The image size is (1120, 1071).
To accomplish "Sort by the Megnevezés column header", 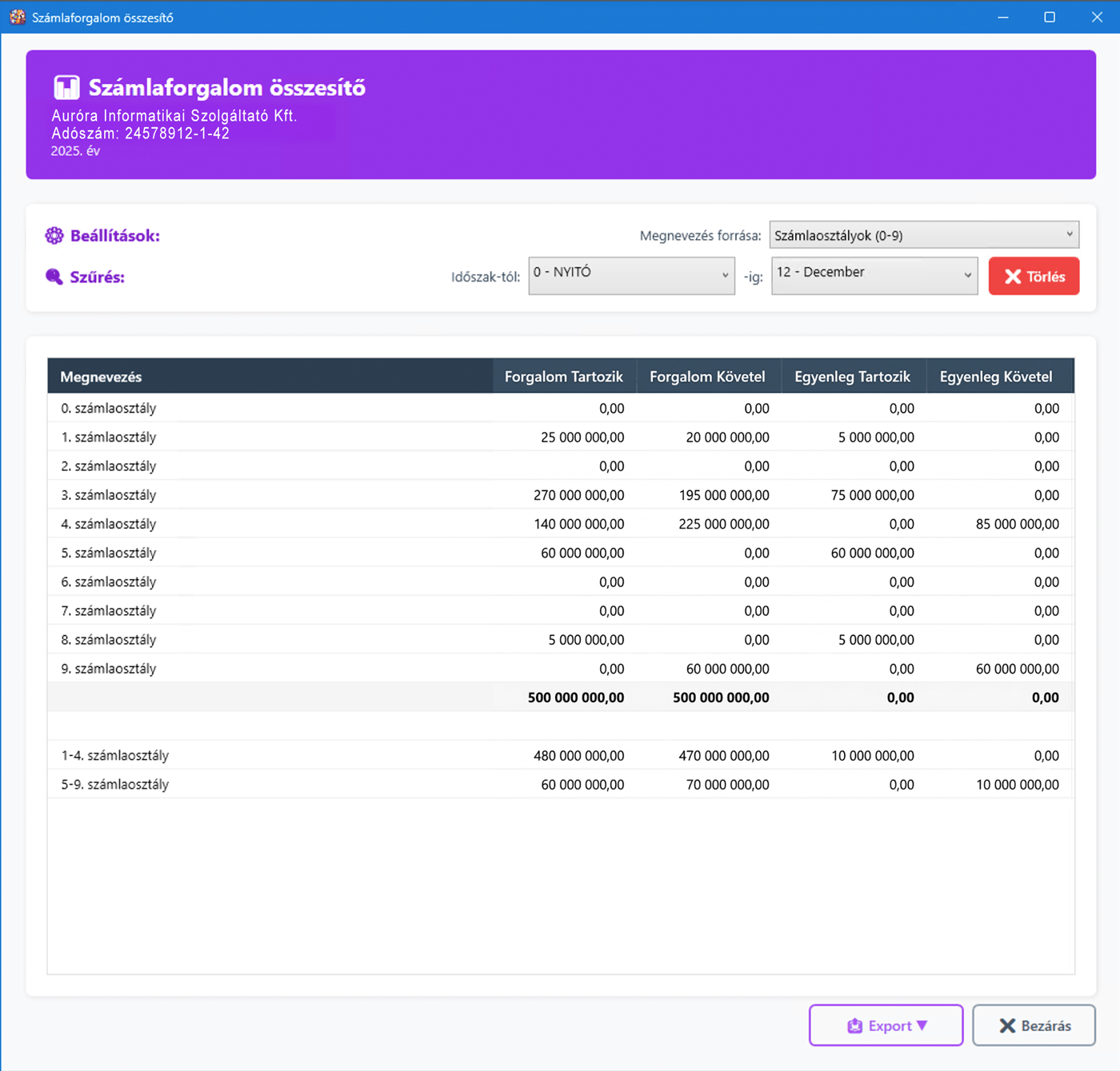I will pyautogui.click(x=101, y=377).
